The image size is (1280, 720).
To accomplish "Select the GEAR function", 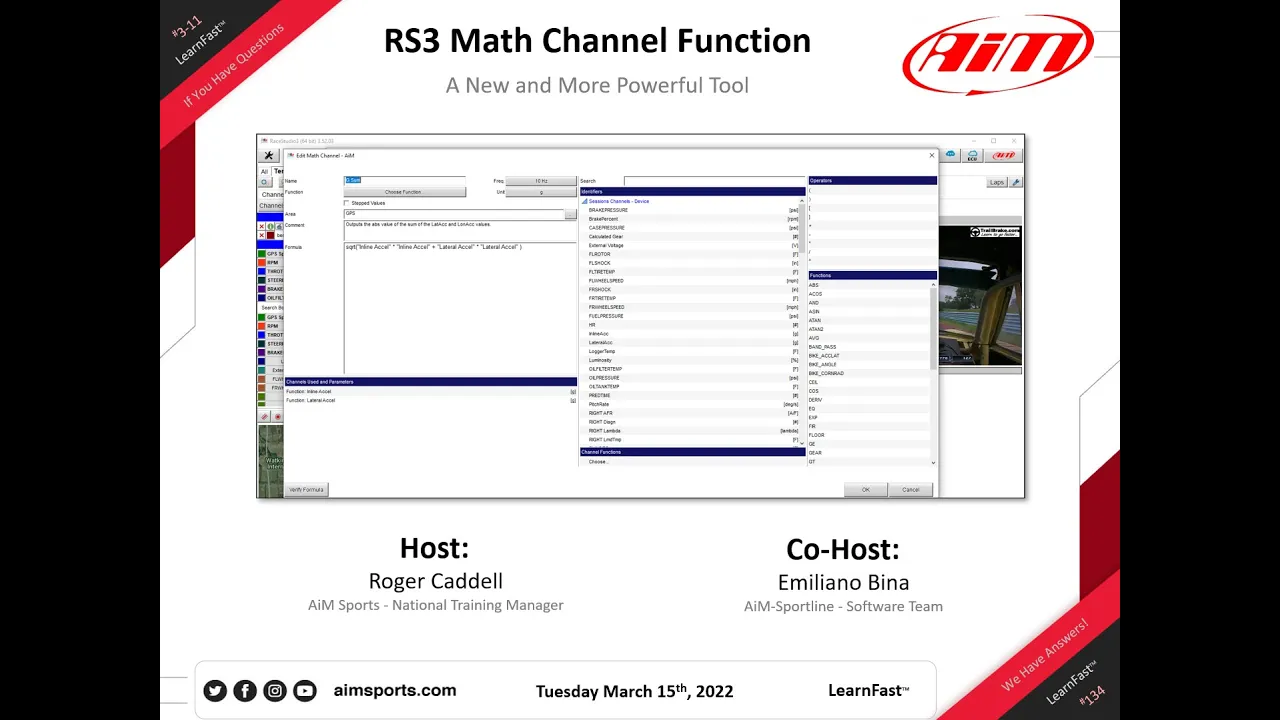I will 868,453.
